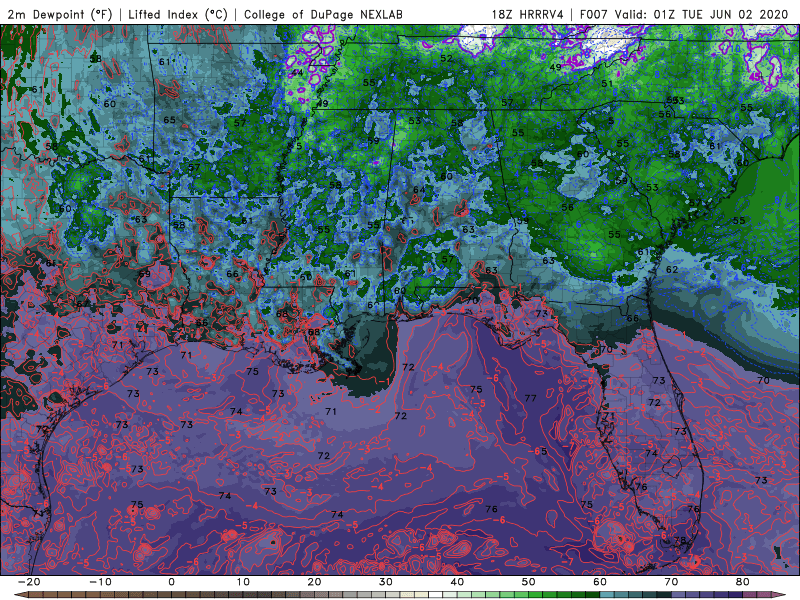The height and width of the screenshot is (600, 800).
Task: Click the "College of DuPage NEXLAB" label
Action: [x=323, y=14]
